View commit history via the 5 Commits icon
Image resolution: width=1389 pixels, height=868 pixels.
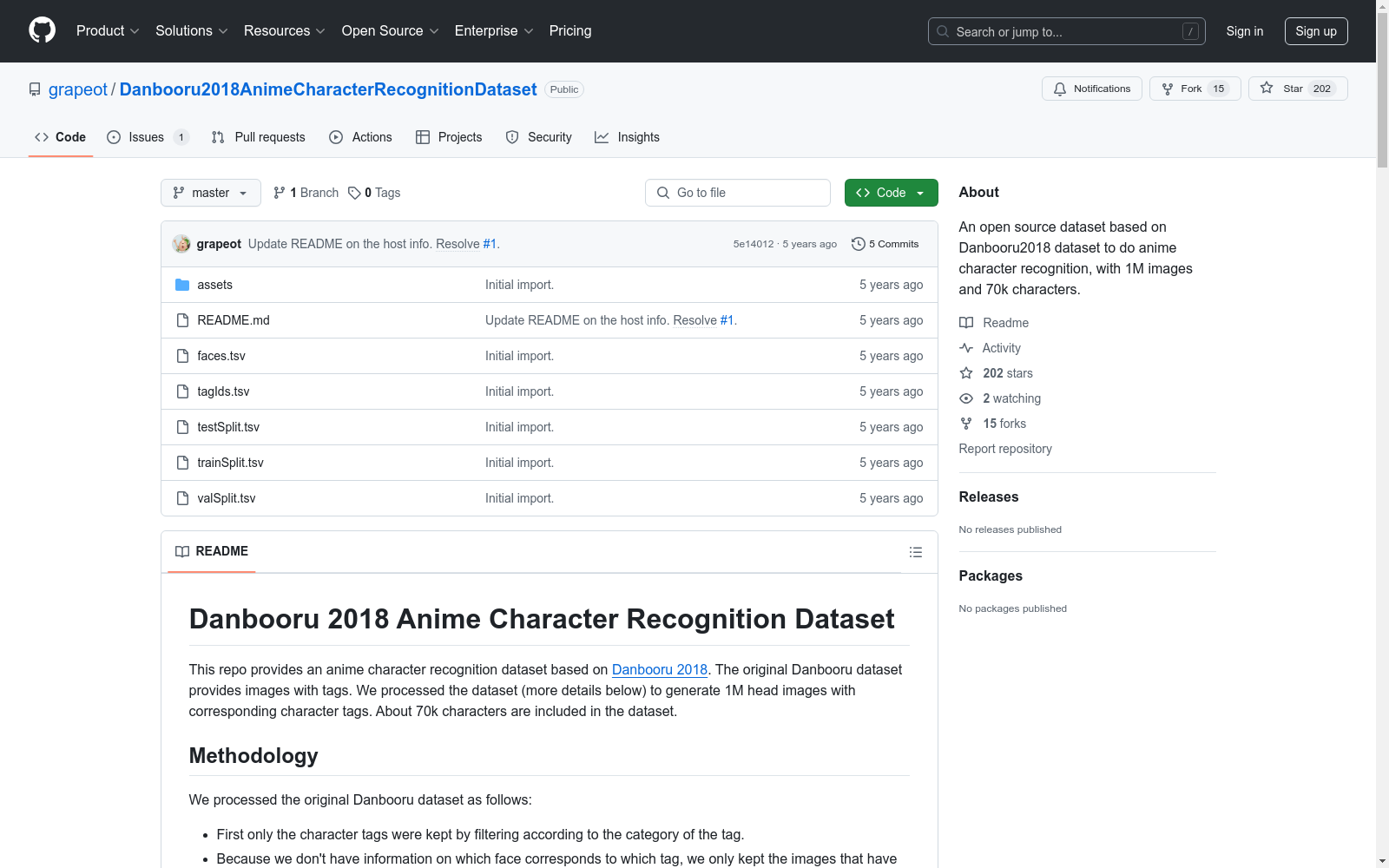859,244
